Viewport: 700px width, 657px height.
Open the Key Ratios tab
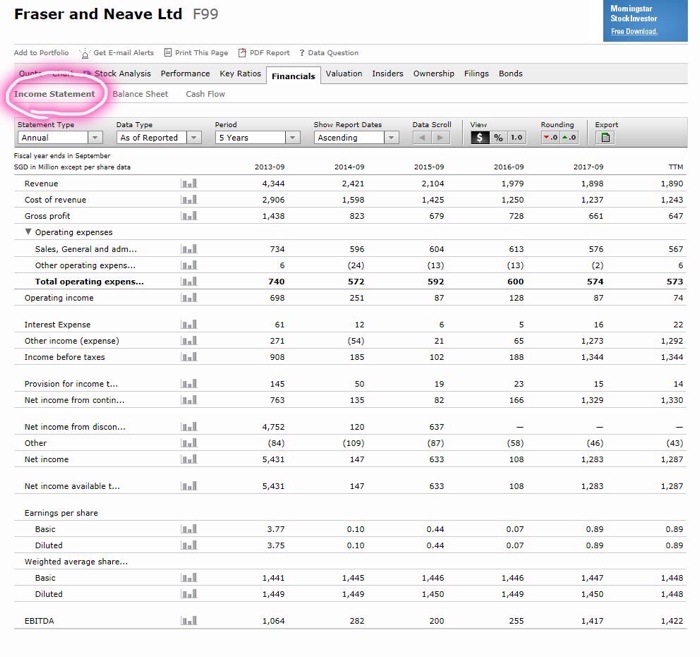point(240,74)
